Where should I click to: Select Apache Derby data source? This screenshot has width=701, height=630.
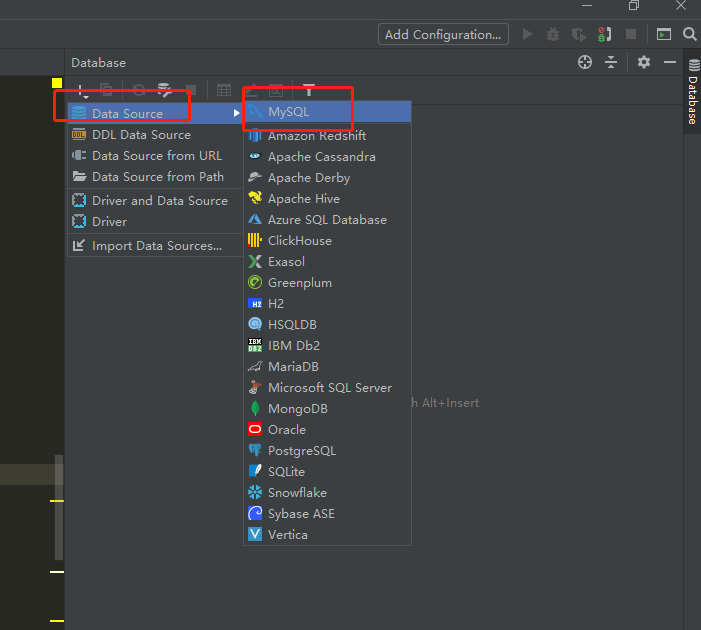click(327, 178)
